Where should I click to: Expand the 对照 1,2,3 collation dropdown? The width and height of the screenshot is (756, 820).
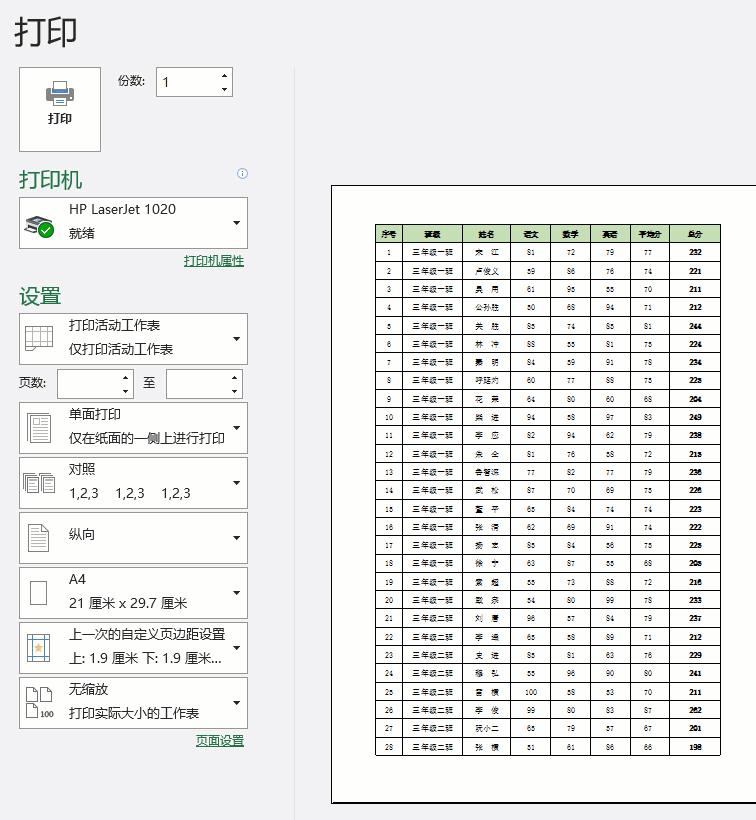pyautogui.click(x=236, y=483)
